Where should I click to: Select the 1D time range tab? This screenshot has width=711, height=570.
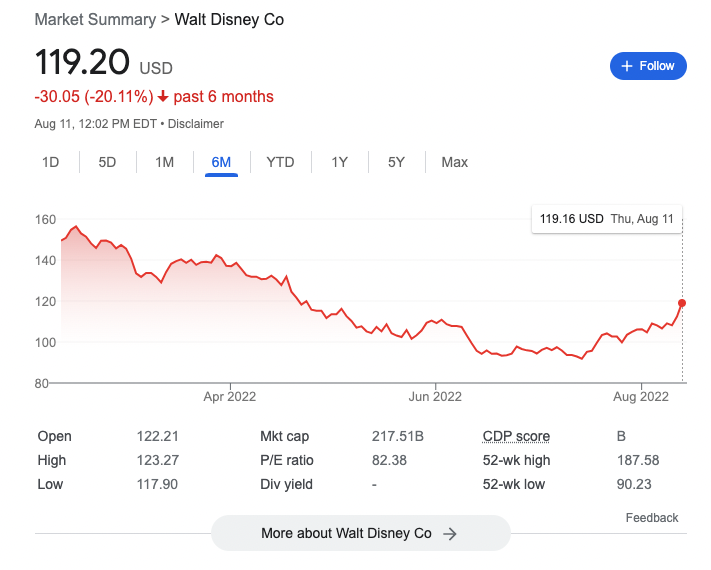pos(51,162)
